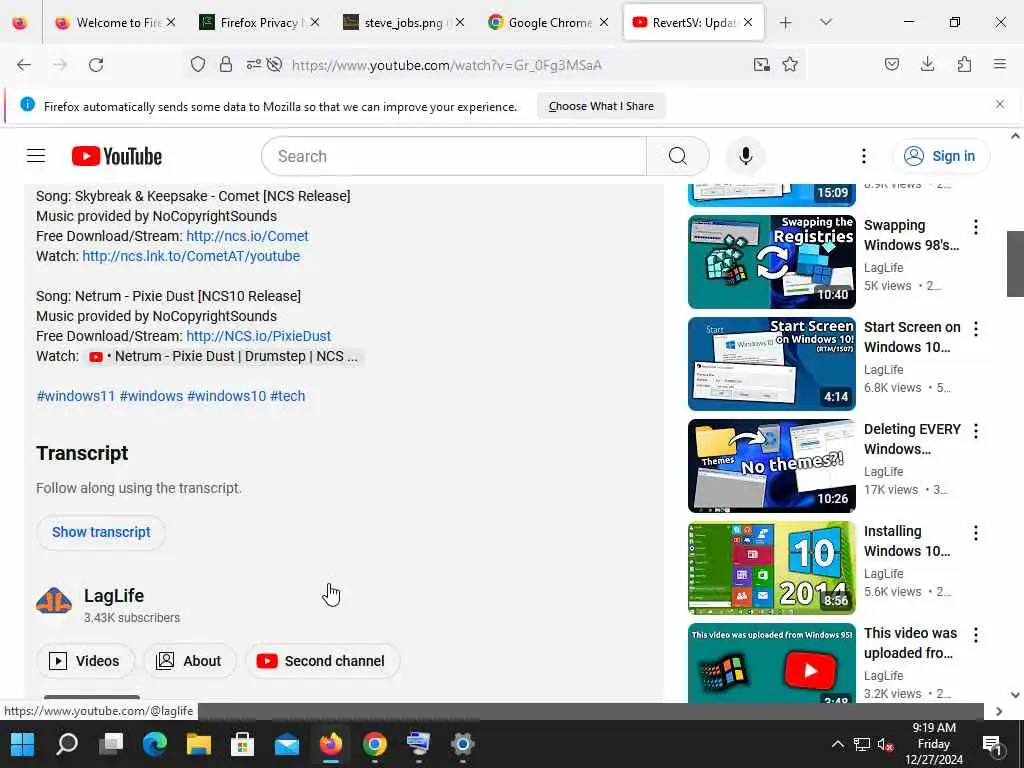Viewport: 1024px width, 768px height.
Task: Open Windows taskbar search
Action: pyautogui.click(x=67, y=744)
